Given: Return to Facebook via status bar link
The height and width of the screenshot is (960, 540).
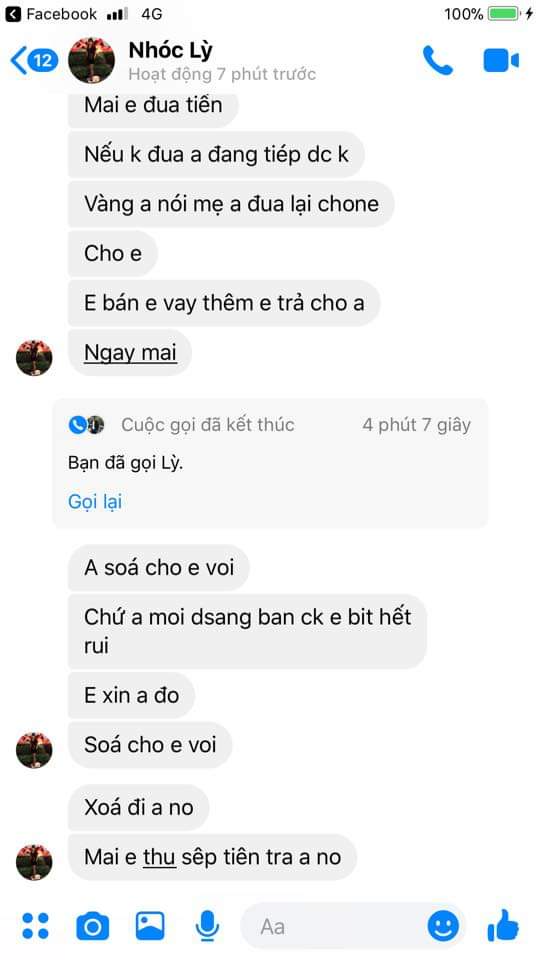Looking at the screenshot, I should pos(50,13).
